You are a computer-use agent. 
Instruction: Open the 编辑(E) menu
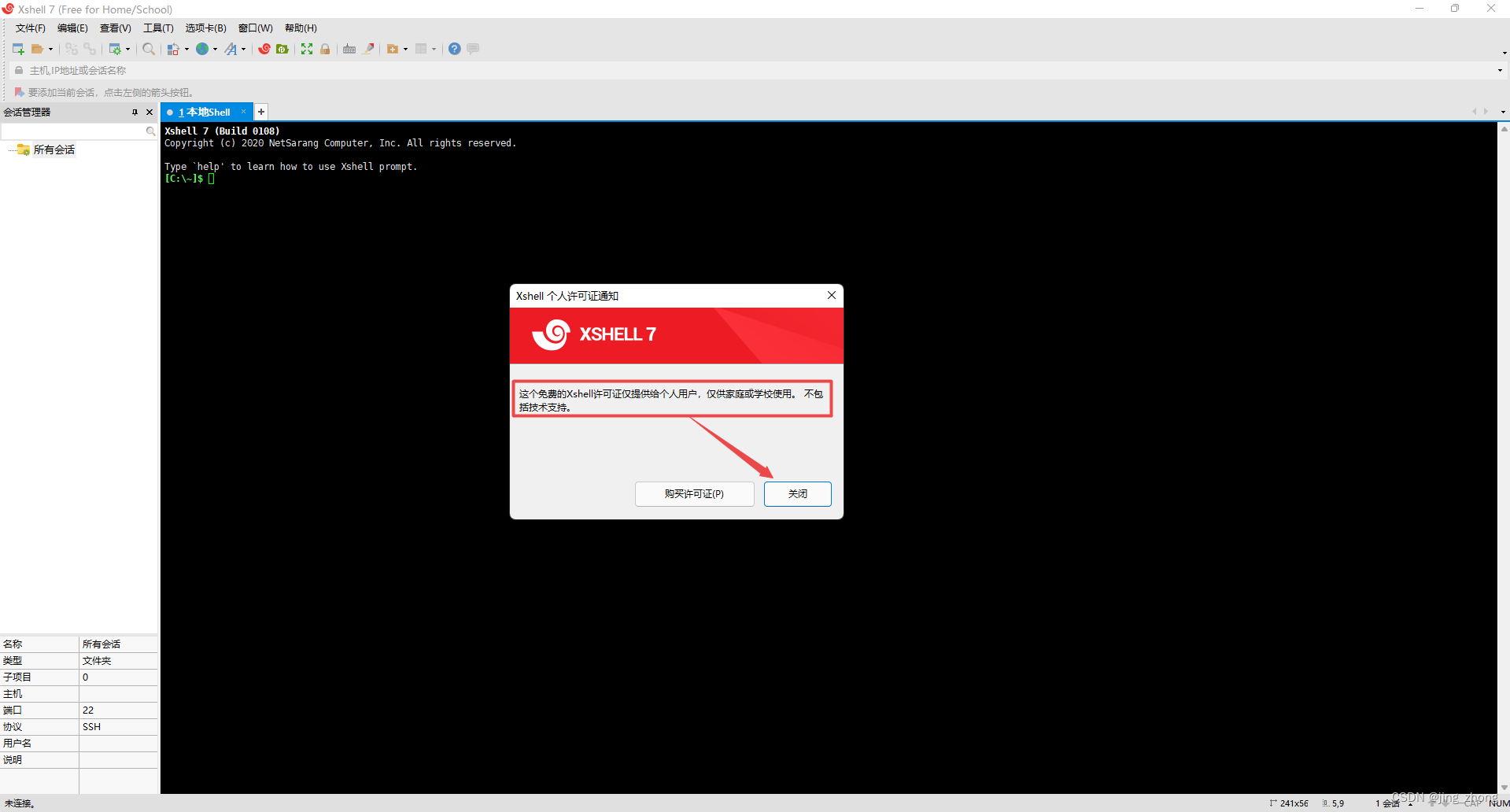(72, 28)
